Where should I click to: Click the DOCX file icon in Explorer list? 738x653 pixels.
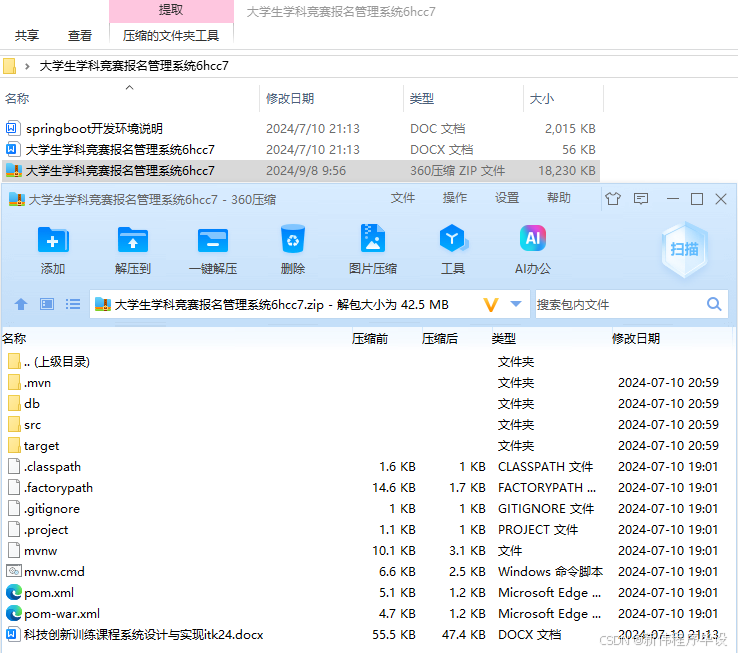pyautogui.click(x=12, y=149)
